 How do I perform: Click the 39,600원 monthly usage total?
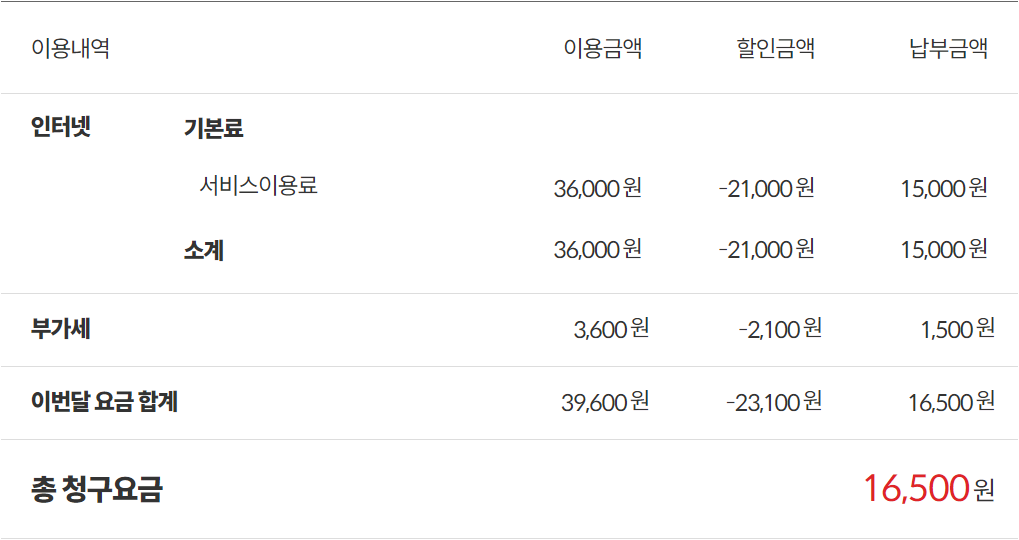[x=605, y=402]
